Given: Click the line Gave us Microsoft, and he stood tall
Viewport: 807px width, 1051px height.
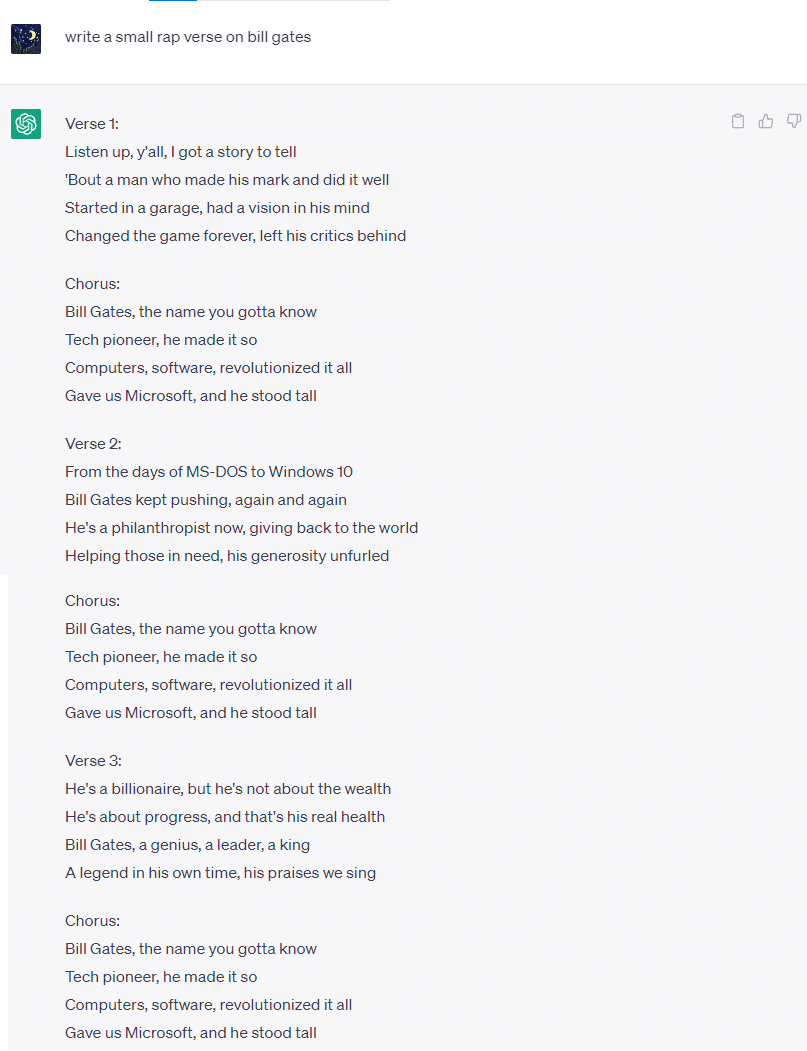Looking at the screenshot, I should [x=191, y=395].
